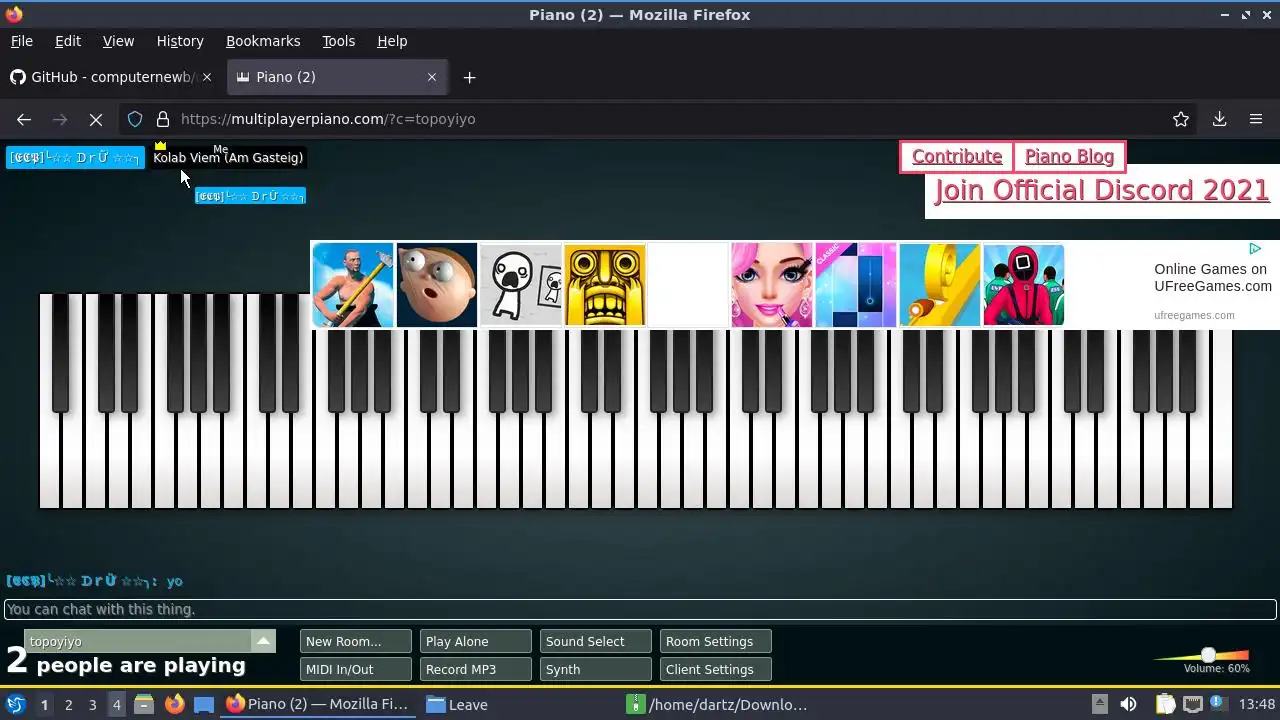This screenshot has height=720, width=1280.
Task: Open a new browser tab
Action: coord(469,77)
